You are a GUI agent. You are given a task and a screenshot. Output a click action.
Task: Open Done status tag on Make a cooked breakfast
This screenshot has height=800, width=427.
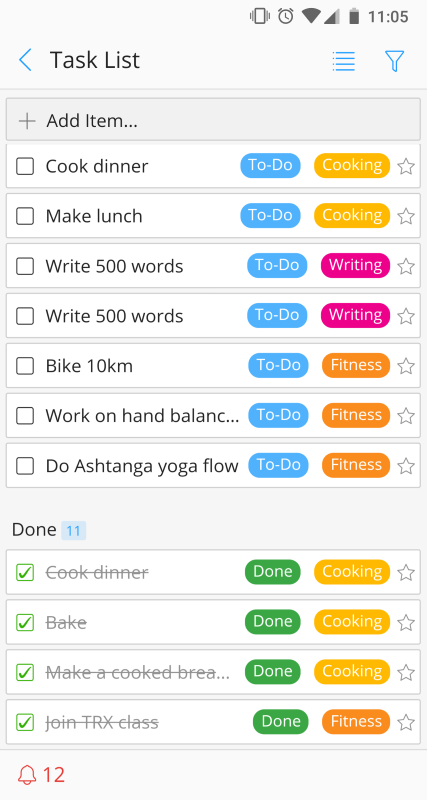tap(273, 672)
